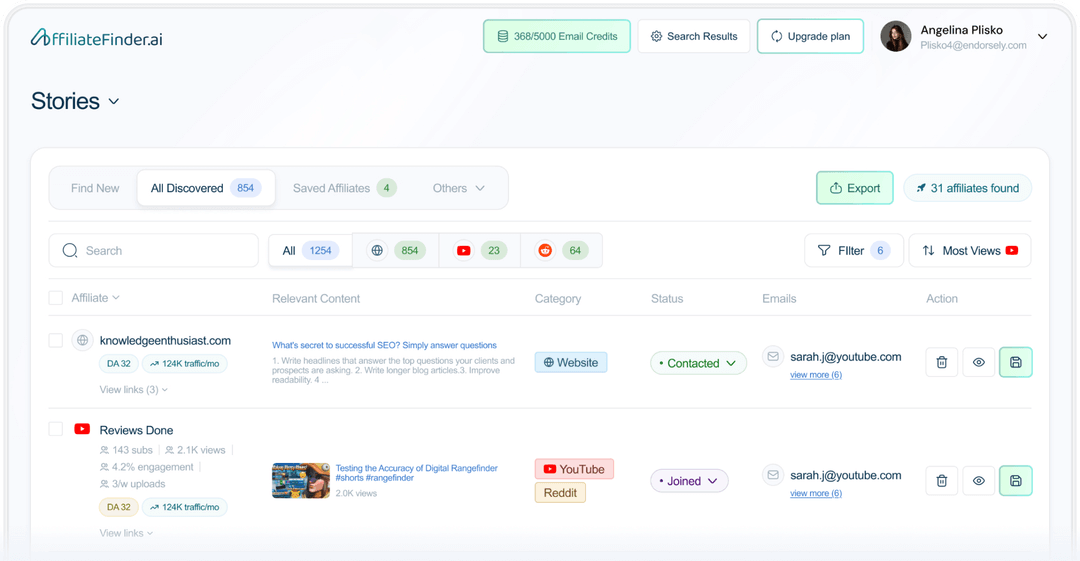1080x561 pixels.
Task: Check the knowledgeenthusiast.com row checkbox
Action: point(56,340)
